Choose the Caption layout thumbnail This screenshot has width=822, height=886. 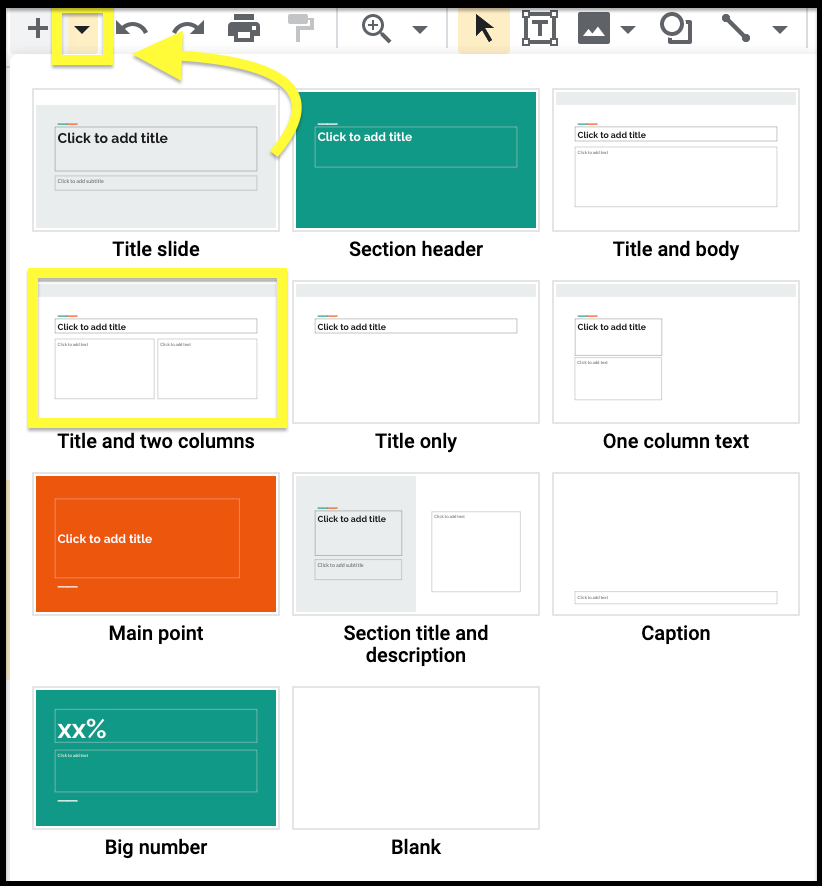676,544
